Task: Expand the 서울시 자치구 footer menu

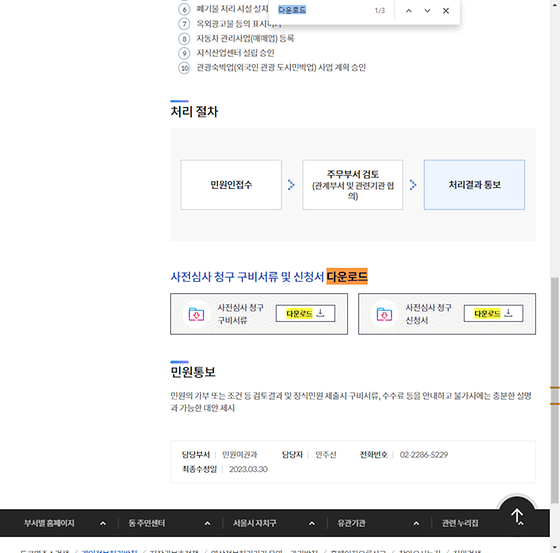Action: point(274,523)
